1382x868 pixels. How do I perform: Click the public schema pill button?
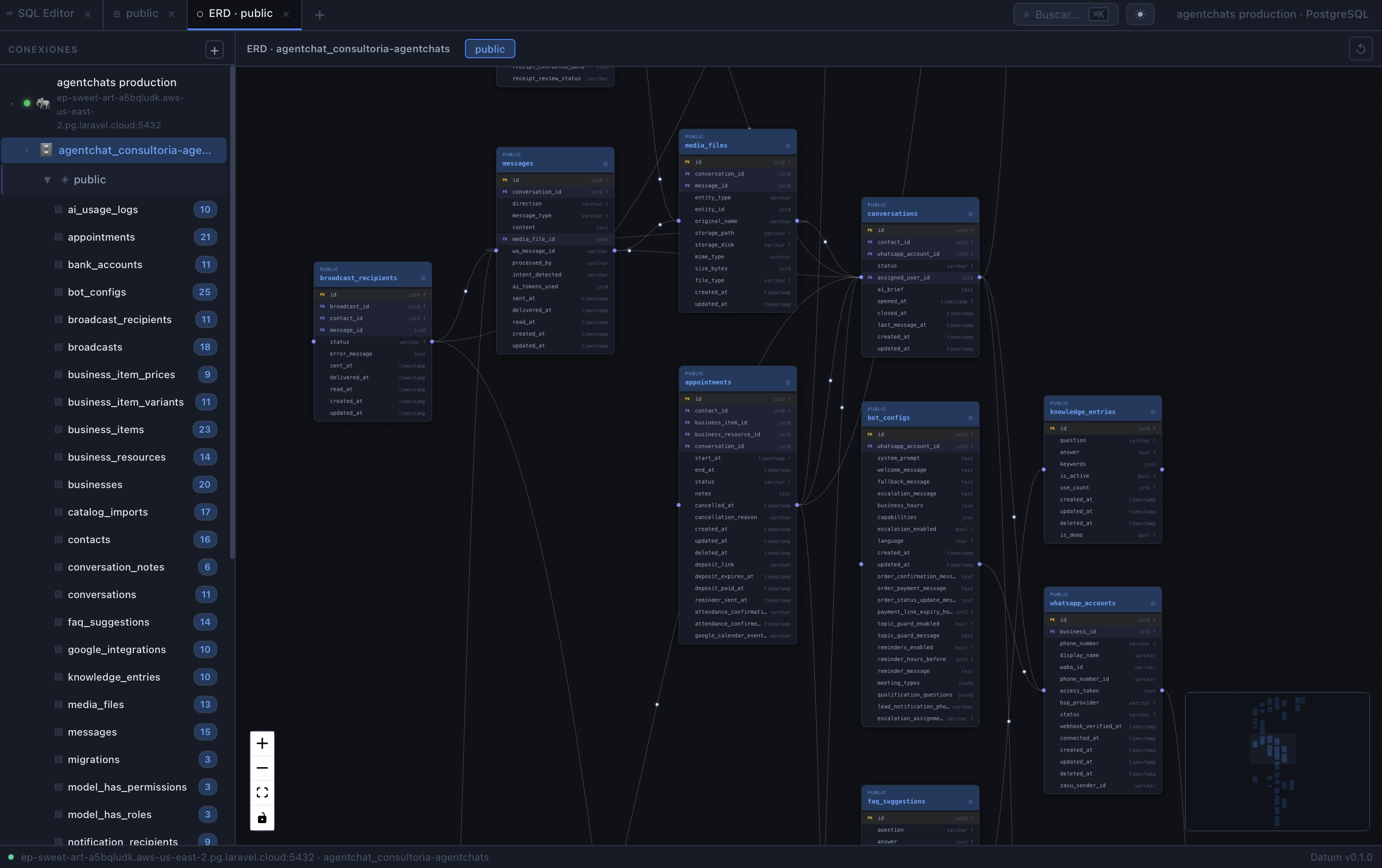490,49
